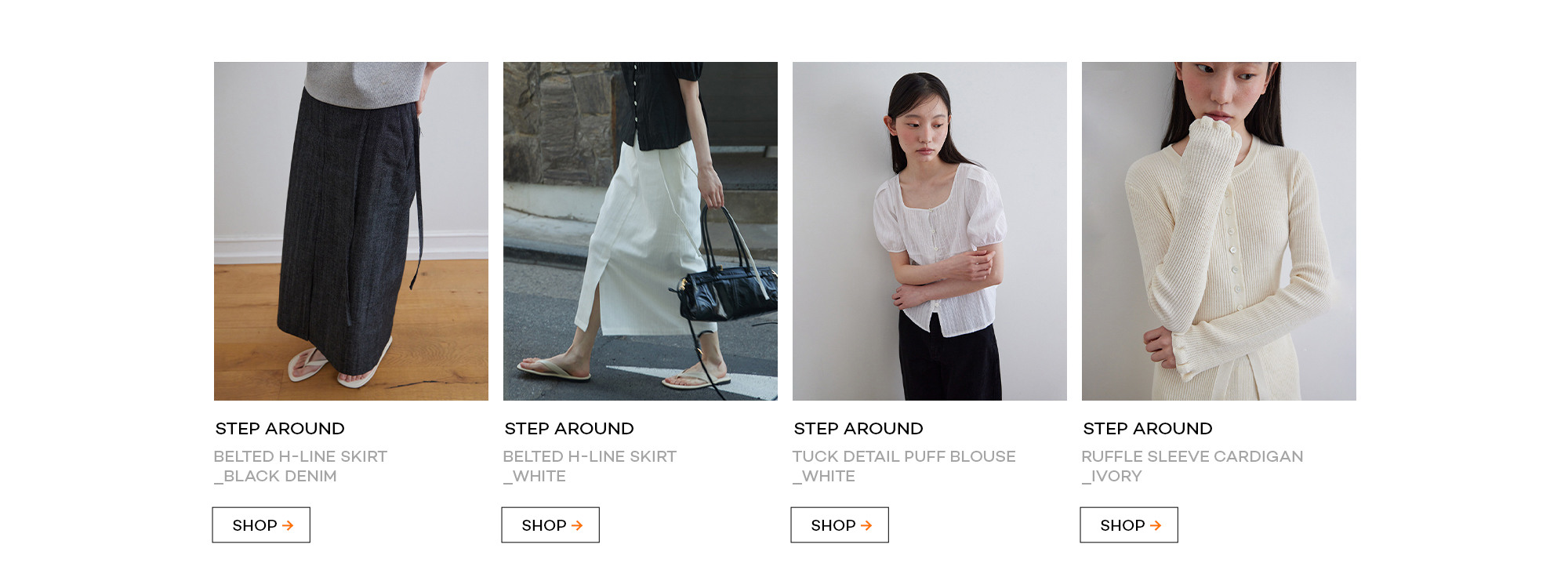Shop the Tuck Detail Puff Blouse White
This screenshot has width=1568, height=588.
(840, 524)
